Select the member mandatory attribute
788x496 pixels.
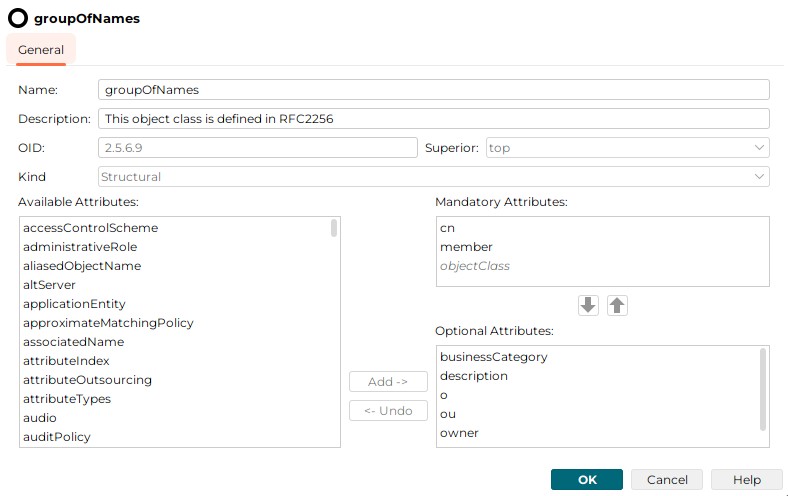pyautogui.click(x=466, y=247)
